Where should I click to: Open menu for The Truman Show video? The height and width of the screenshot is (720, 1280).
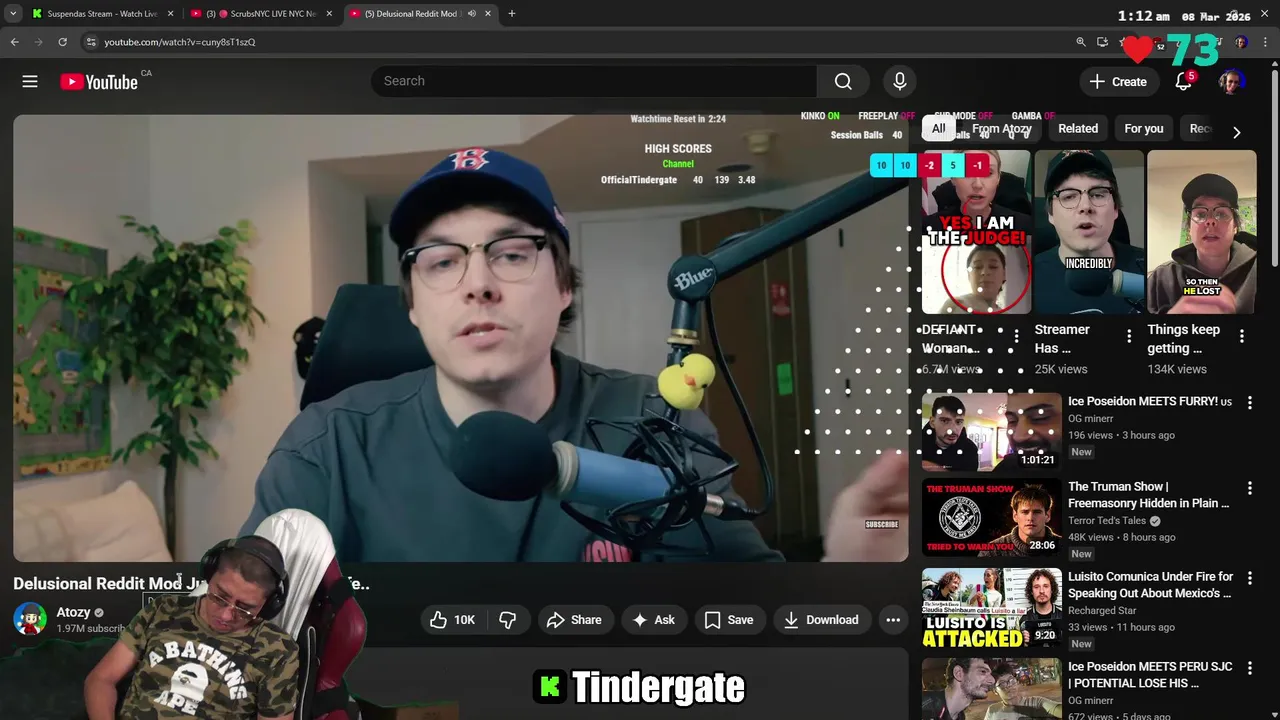1249,488
